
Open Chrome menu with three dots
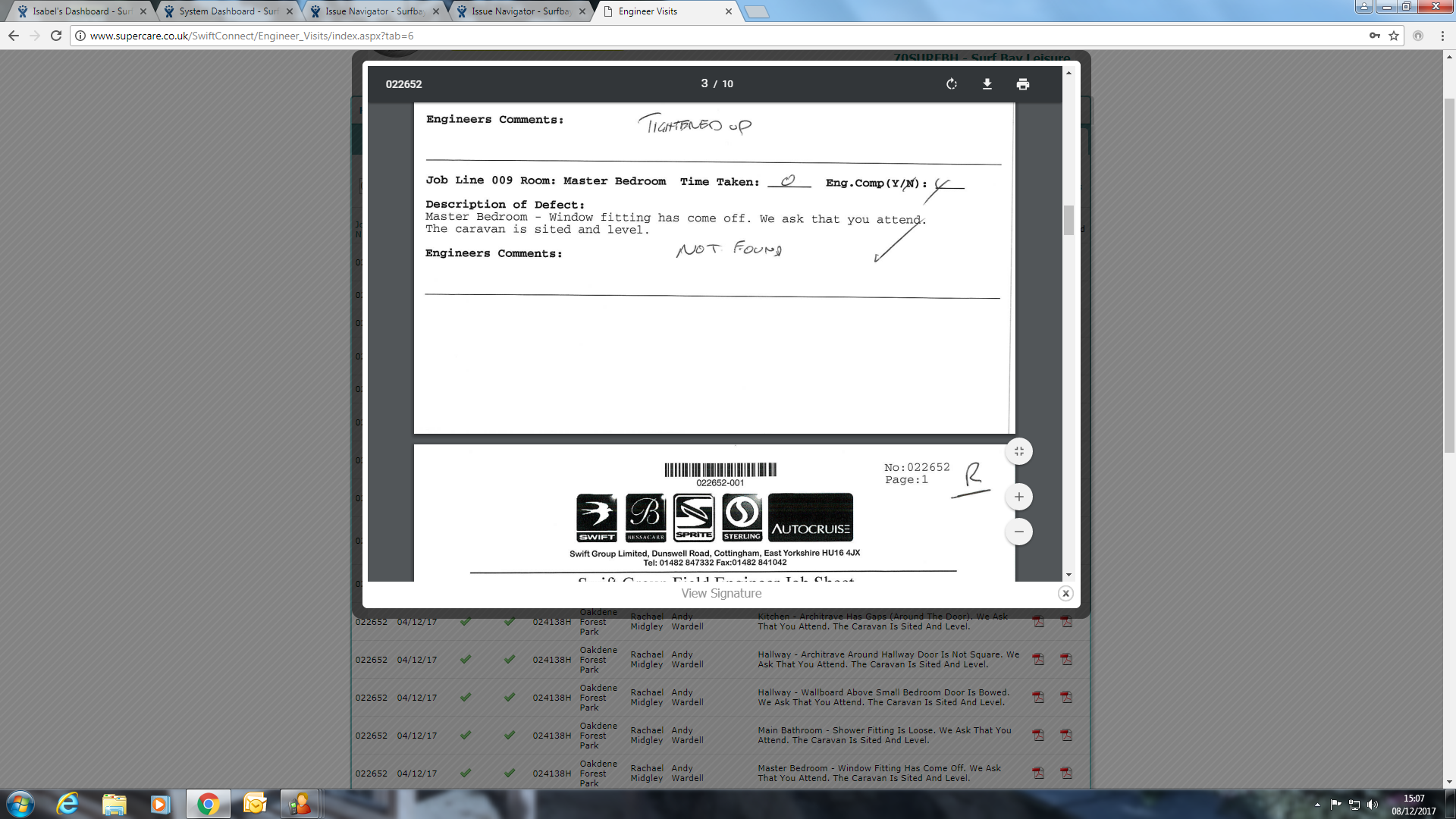[1443, 36]
